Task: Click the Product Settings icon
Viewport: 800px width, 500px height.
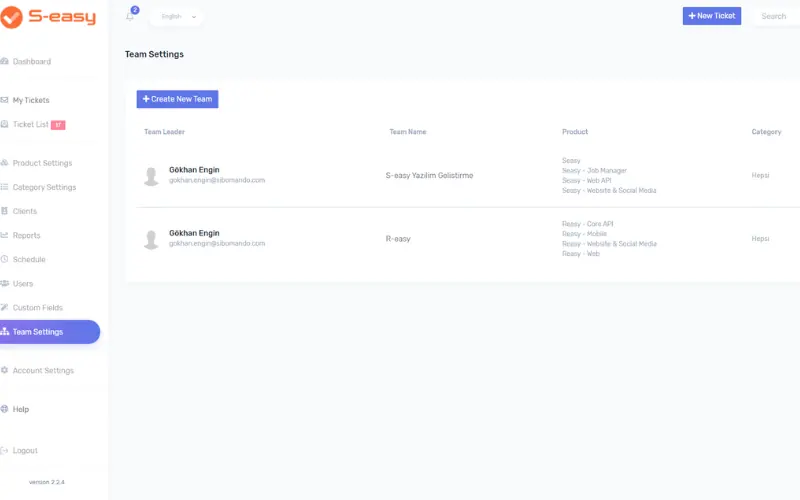Action: click(4, 163)
